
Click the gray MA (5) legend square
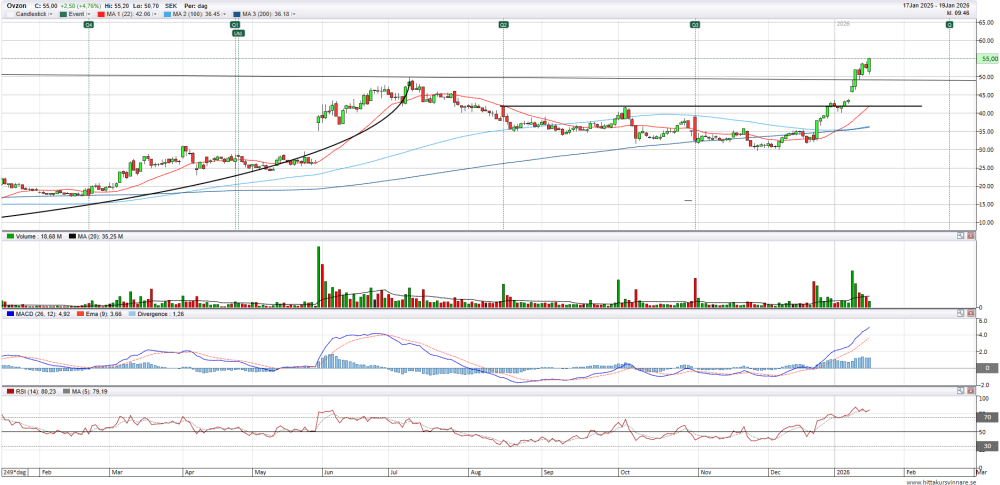64,391
